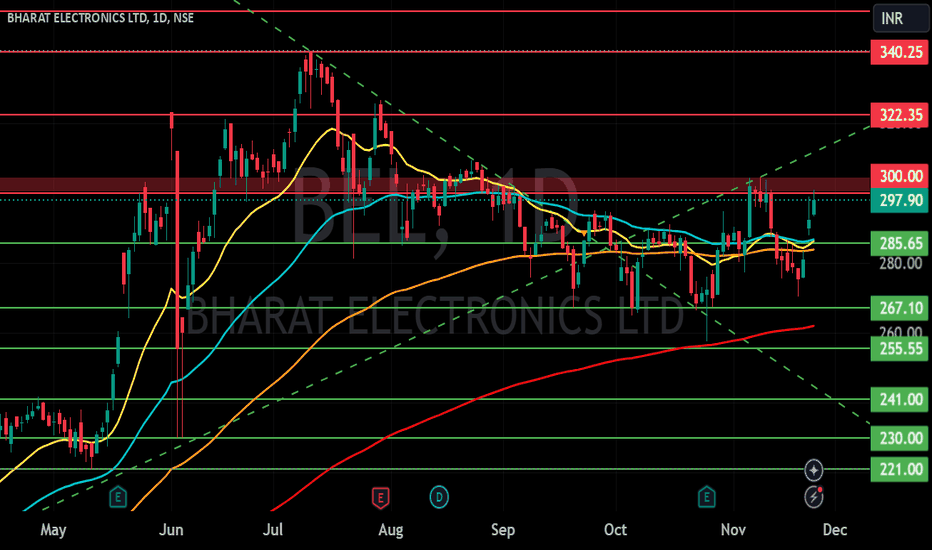Open the lightning bolt latest-news icon
Viewport: 932px width, 550px height.
coord(814,496)
